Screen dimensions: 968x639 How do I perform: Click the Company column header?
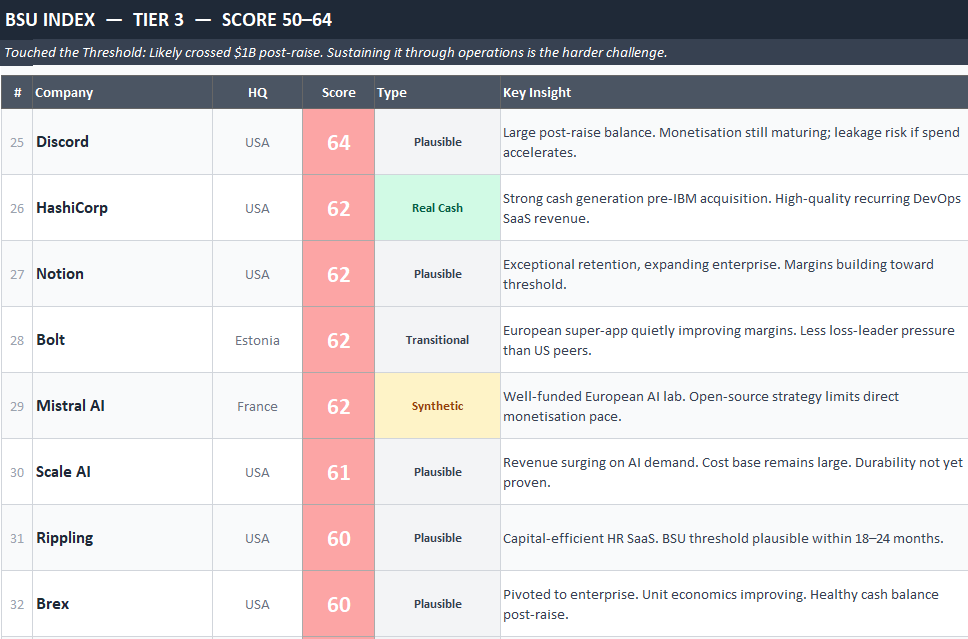pos(122,93)
